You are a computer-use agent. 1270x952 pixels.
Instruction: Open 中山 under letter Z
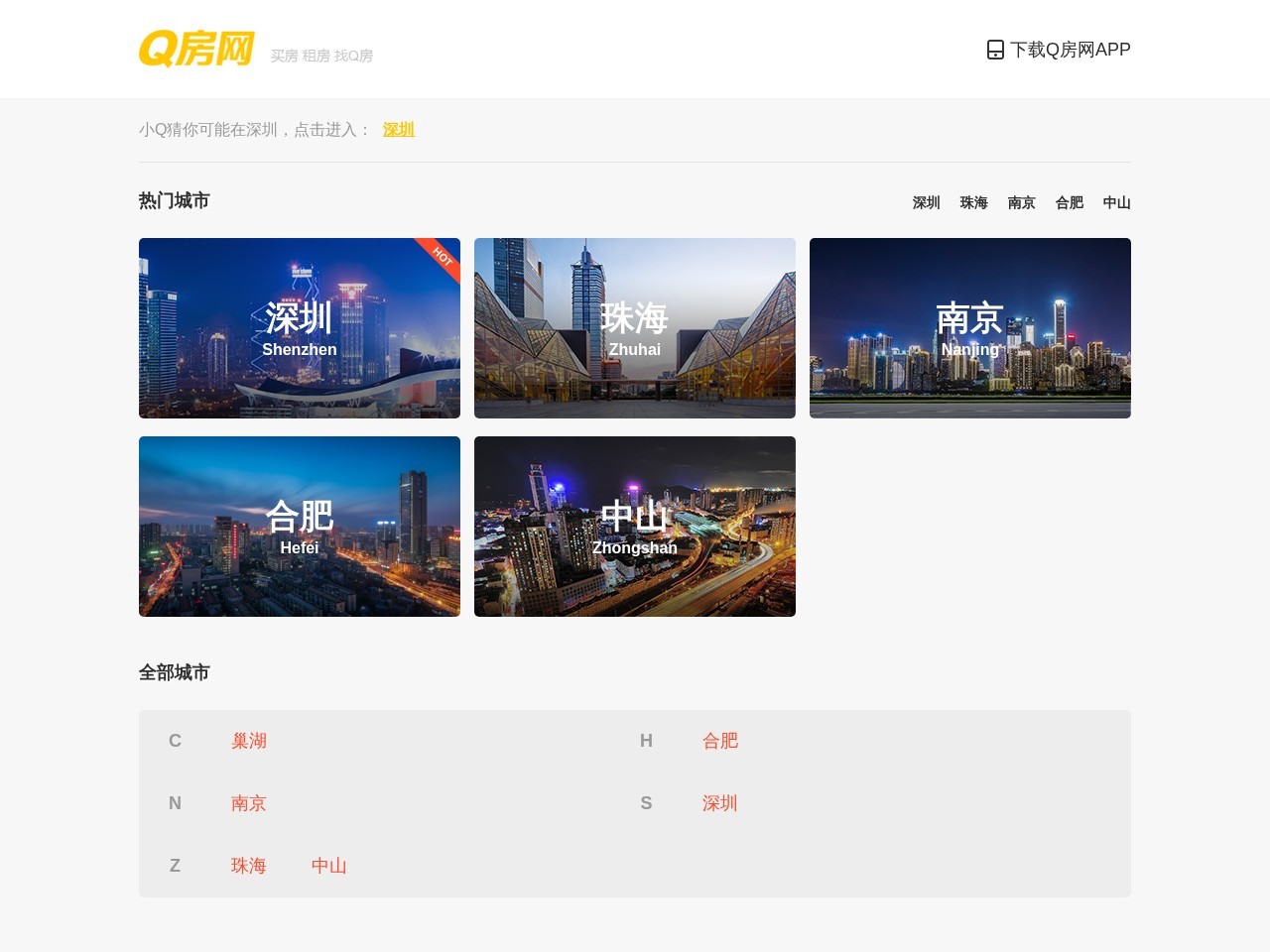tap(328, 866)
